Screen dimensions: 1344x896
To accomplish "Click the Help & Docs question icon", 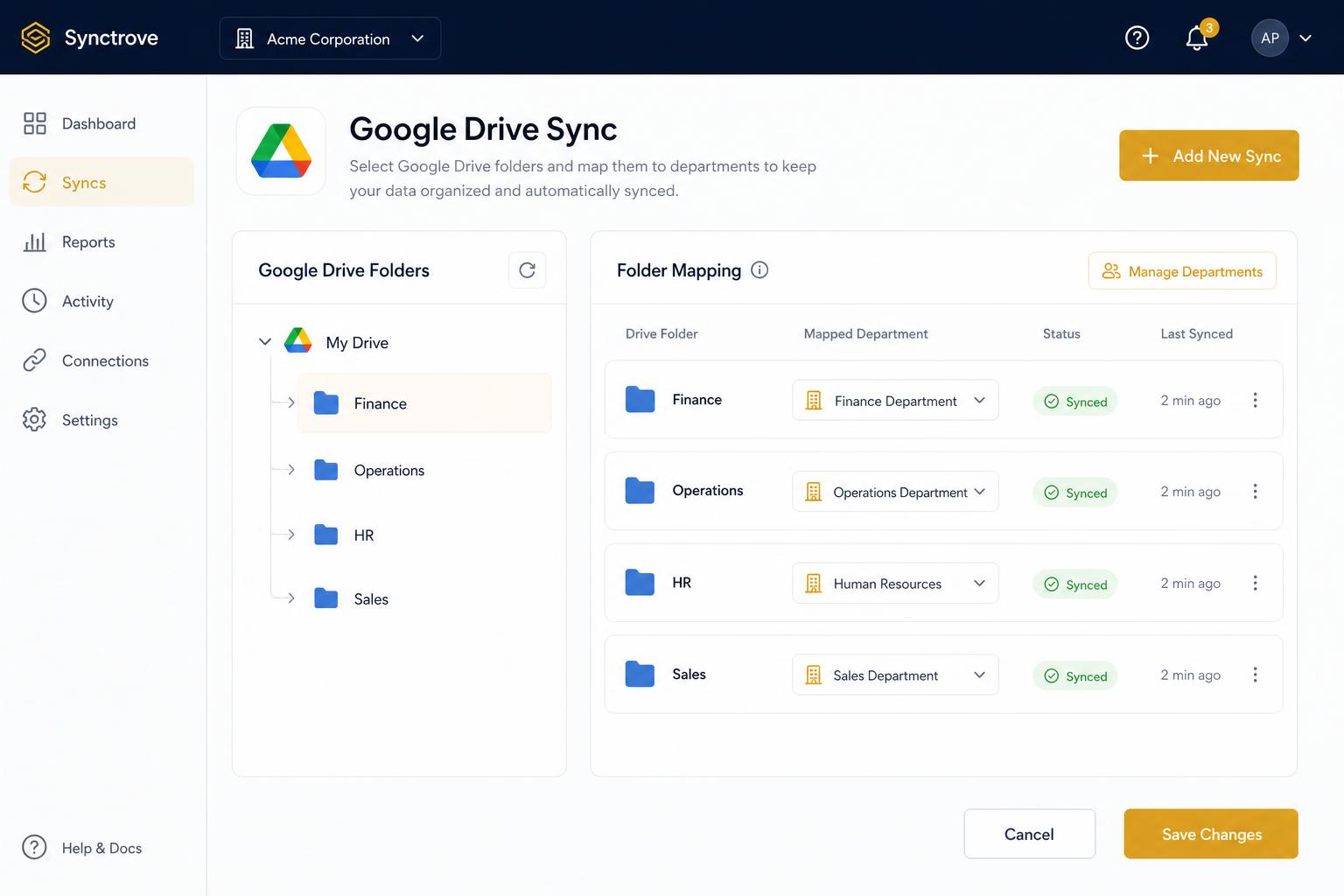I will tap(34, 847).
